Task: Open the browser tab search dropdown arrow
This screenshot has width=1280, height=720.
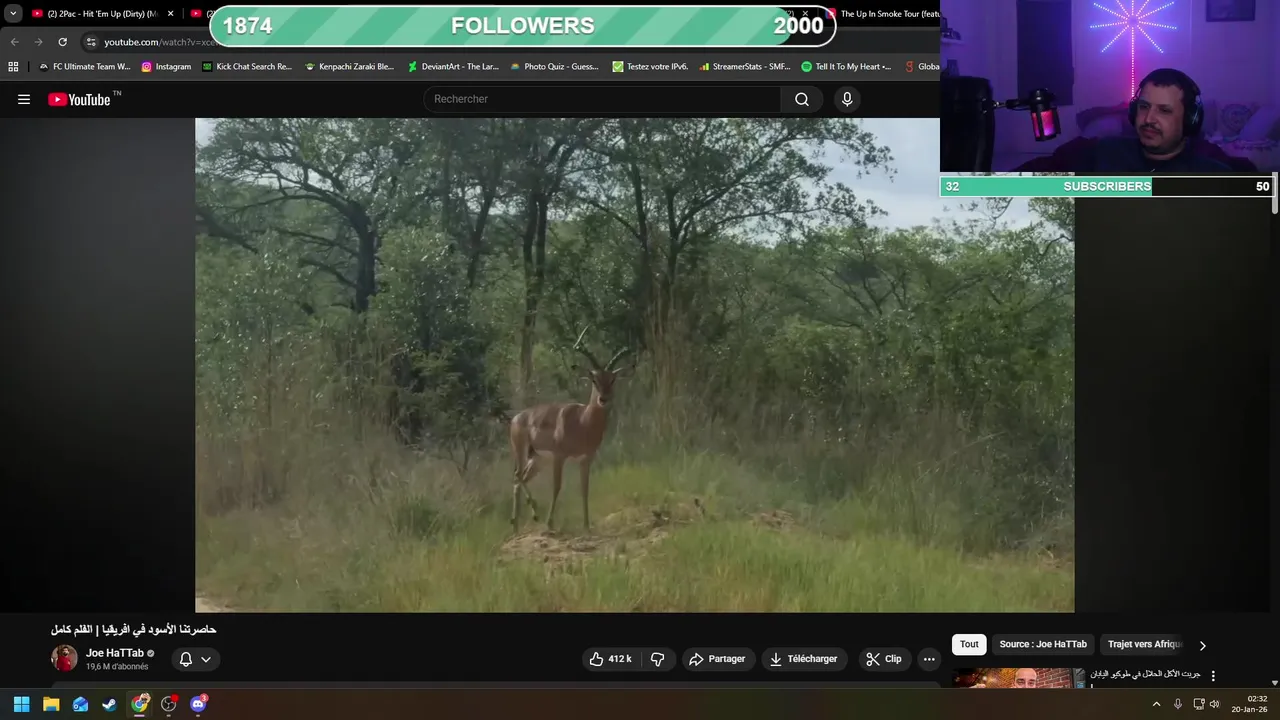Action: 13,14
